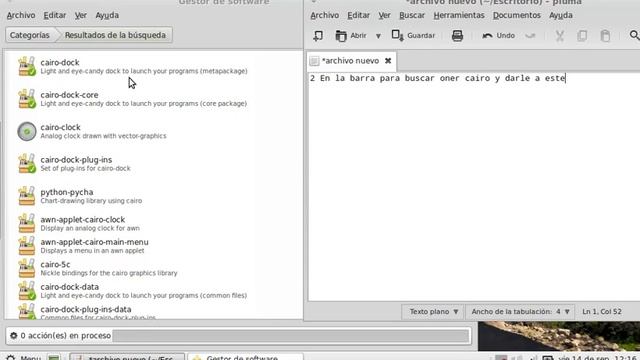Open the Texto plano syntax dropdown
Viewport: 640px width, 360px height.
pos(433,312)
